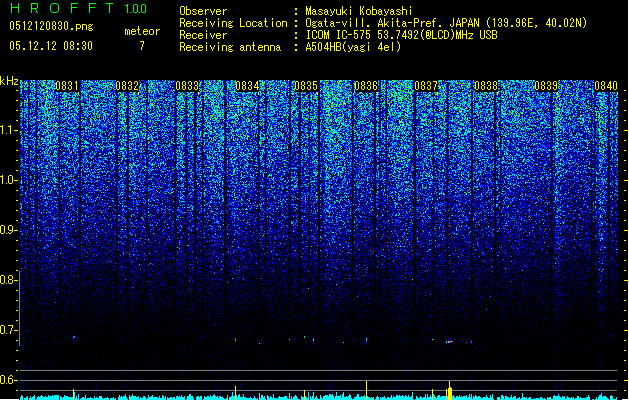Click the 0835 time marker

pyautogui.click(x=306, y=86)
